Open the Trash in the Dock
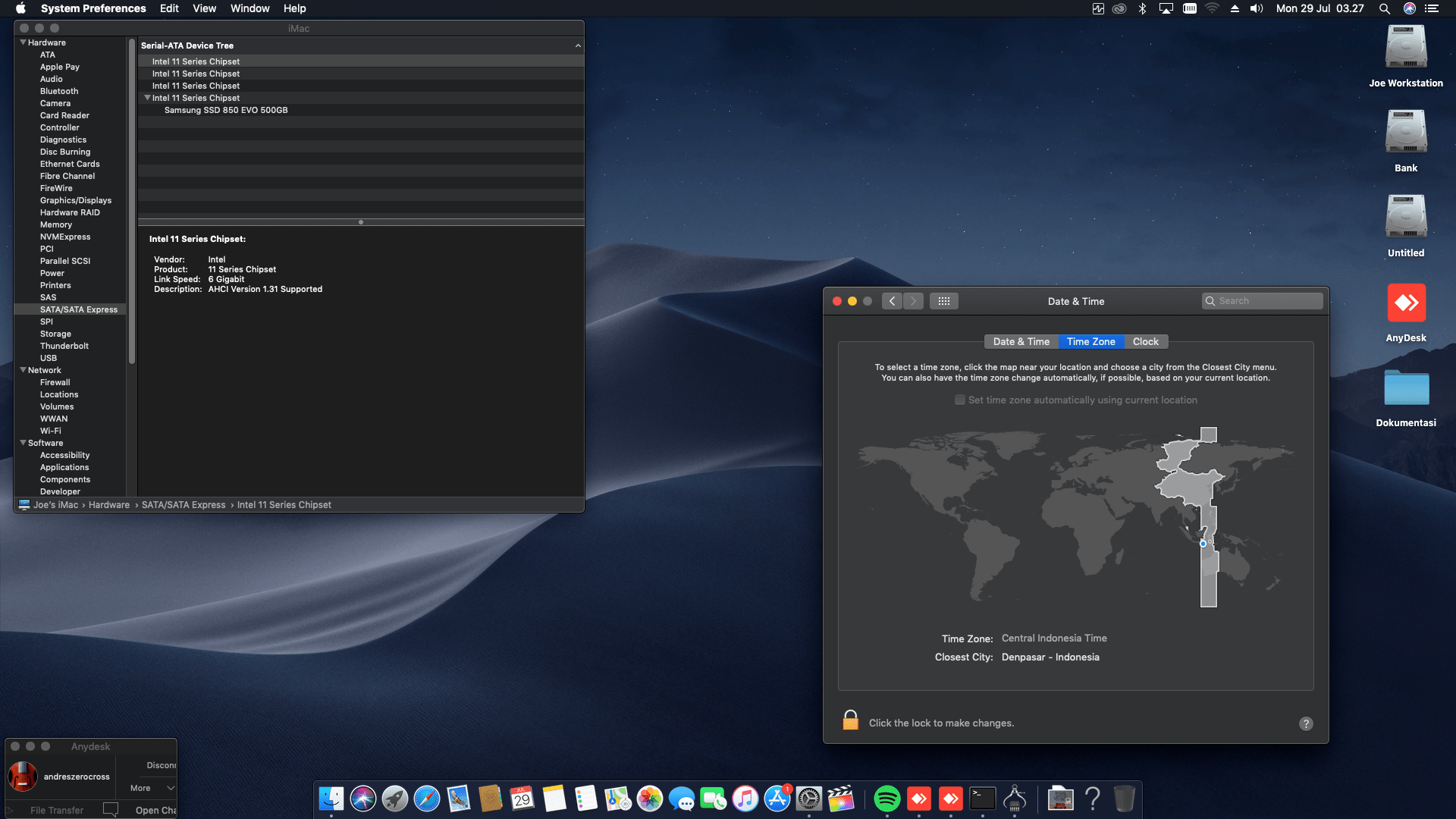1456x819 pixels. tap(1125, 799)
